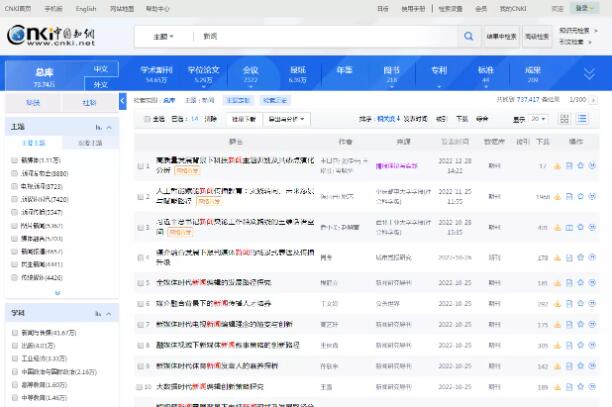The height and width of the screenshot is (407, 612).
Task: Click 高级检索 button
Action: pos(537,36)
